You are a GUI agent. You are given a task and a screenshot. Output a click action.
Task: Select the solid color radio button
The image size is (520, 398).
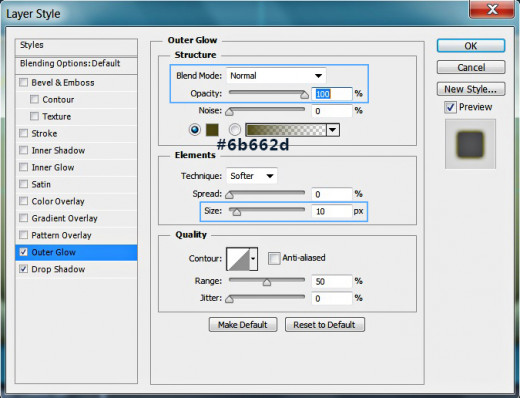click(x=195, y=129)
